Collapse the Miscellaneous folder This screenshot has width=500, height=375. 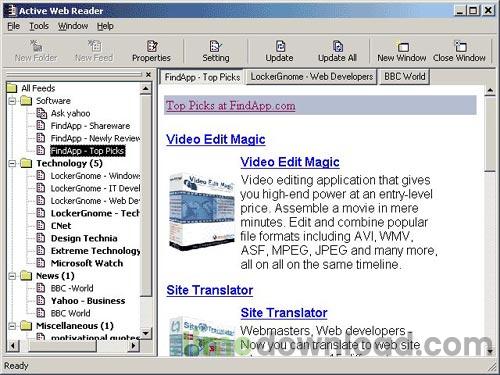coord(12,326)
